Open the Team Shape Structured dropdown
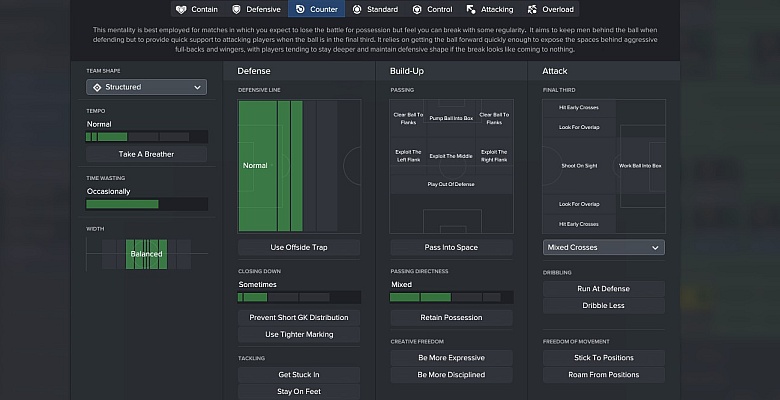780x400 pixels. click(146, 87)
